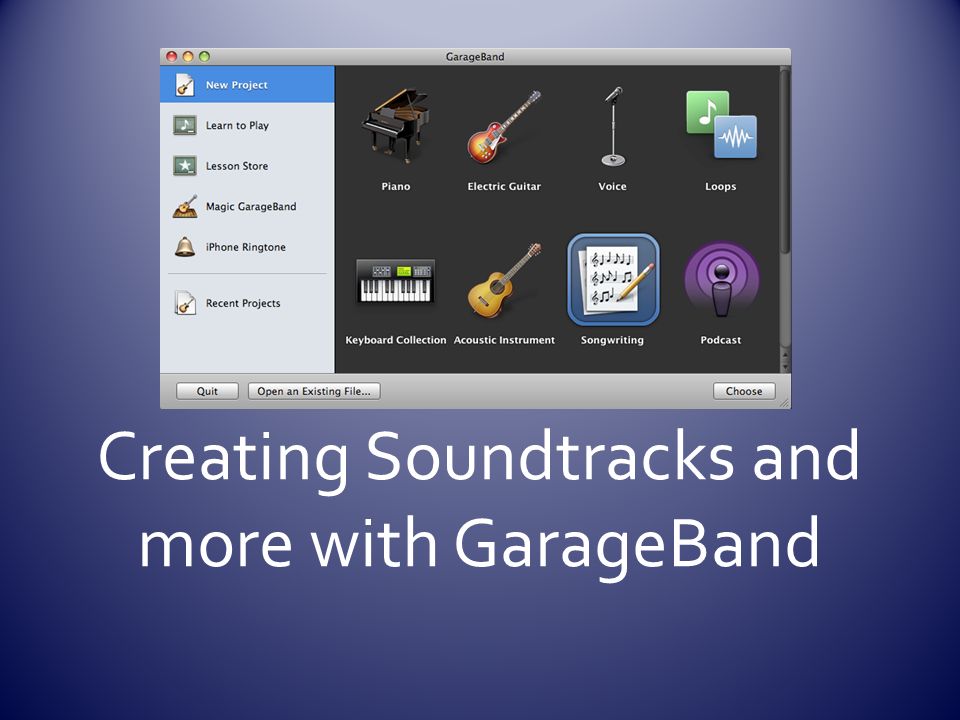
Task: Click the scrollbar down arrow
Action: [786, 367]
